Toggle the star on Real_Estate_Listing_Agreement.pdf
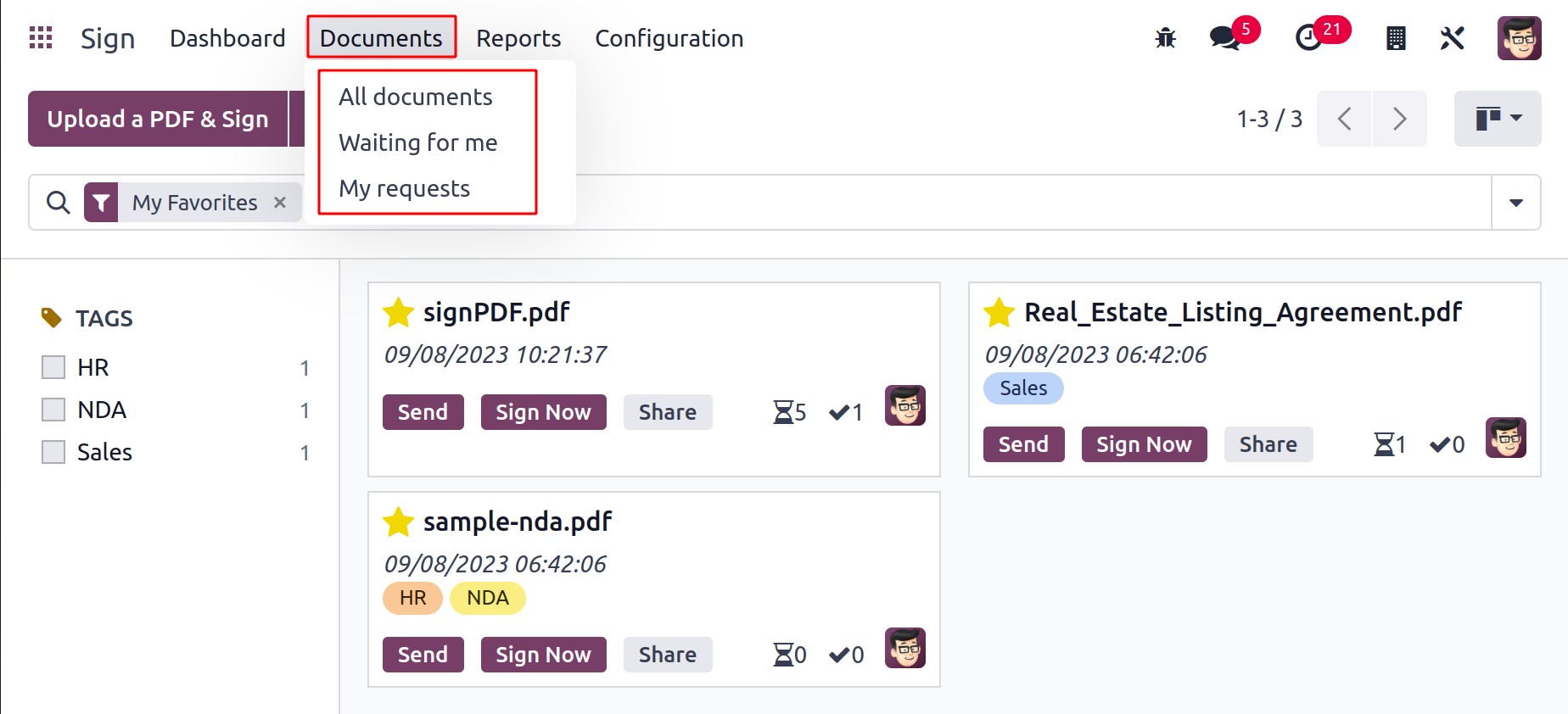The width and height of the screenshot is (1568, 714). click(x=999, y=313)
